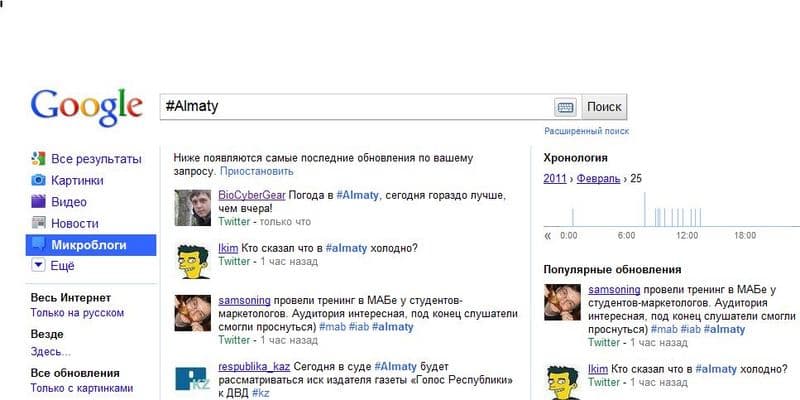This screenshot has height=400, width=800.
Task: Pause live updates via Приостановить link
Action: 257,171
